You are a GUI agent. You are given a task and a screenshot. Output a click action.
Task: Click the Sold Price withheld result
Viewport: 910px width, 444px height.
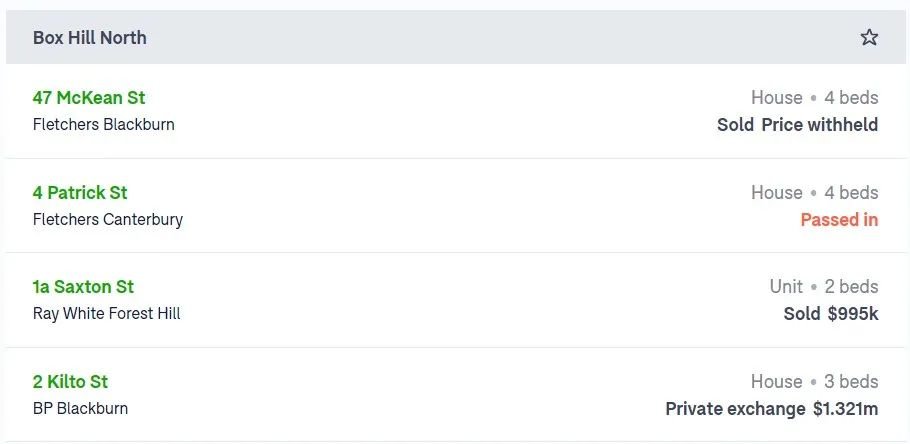pos(797,124)
